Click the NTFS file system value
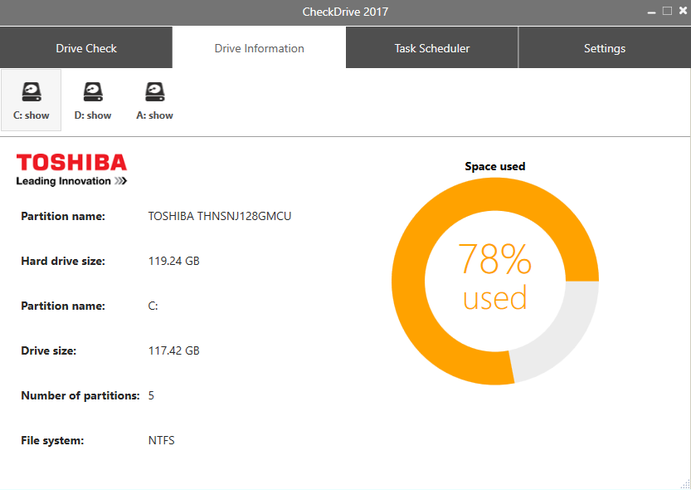The image size is (691, 490). pyautogui.click(x=161, y=440)
